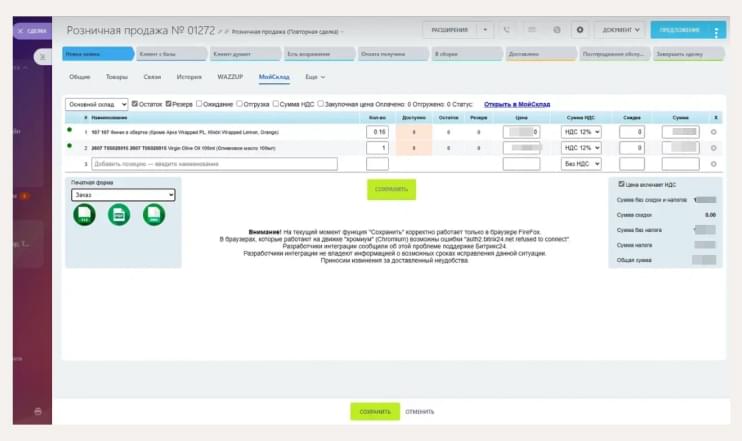The height and width of the screenshot is (441, 742).
Task: Open Без НДС dropdown in row 3
Action: pyautogui.click(x=581, y=164)
